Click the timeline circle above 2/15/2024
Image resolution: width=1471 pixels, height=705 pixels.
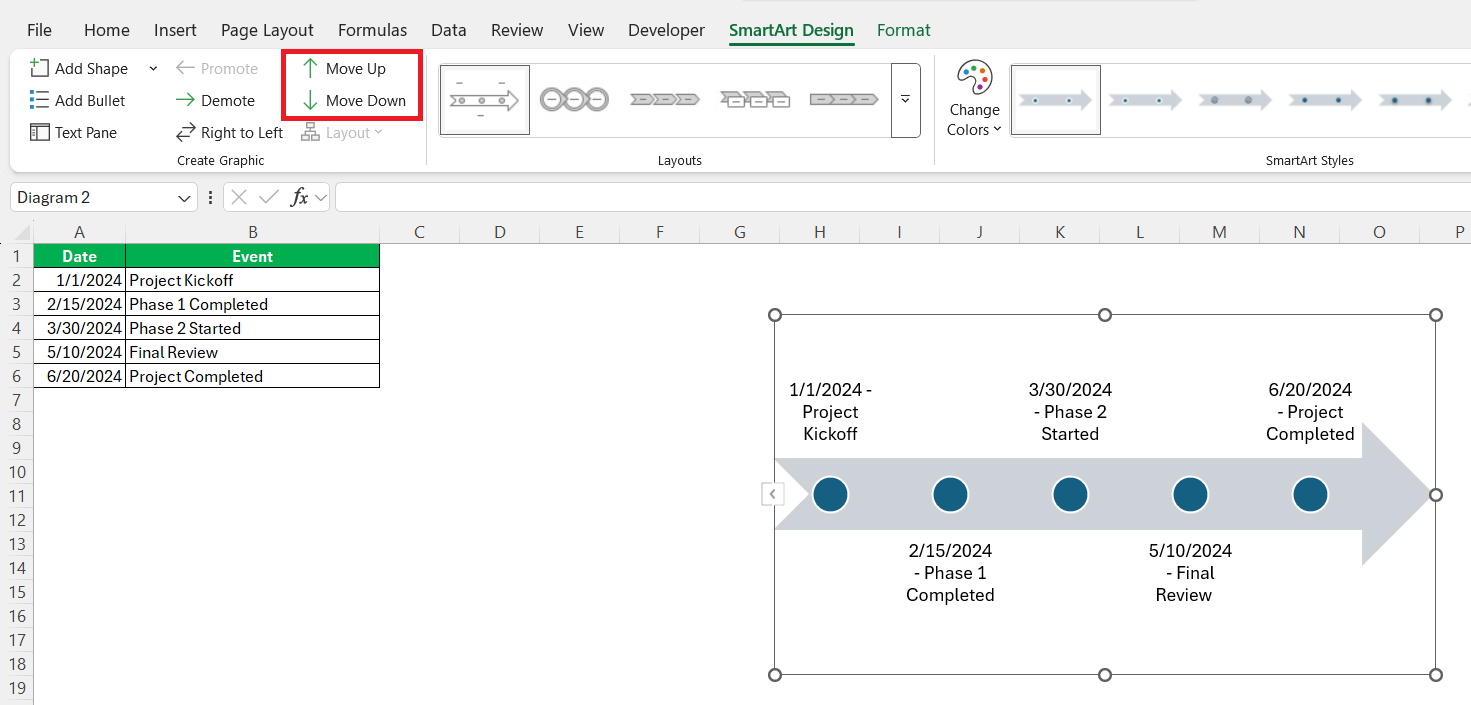point(950,494)
